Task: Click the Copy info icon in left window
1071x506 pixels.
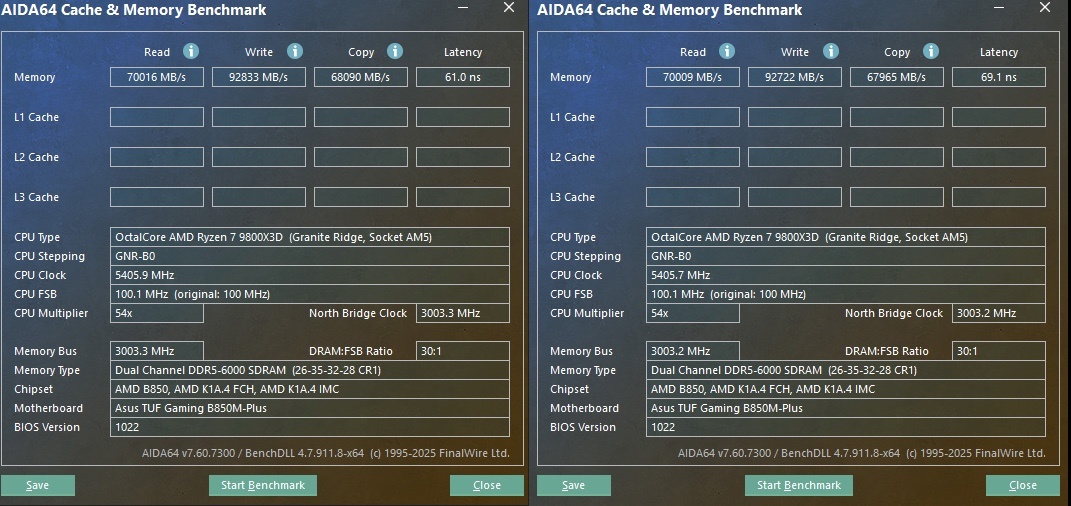Action: point(395,51)
